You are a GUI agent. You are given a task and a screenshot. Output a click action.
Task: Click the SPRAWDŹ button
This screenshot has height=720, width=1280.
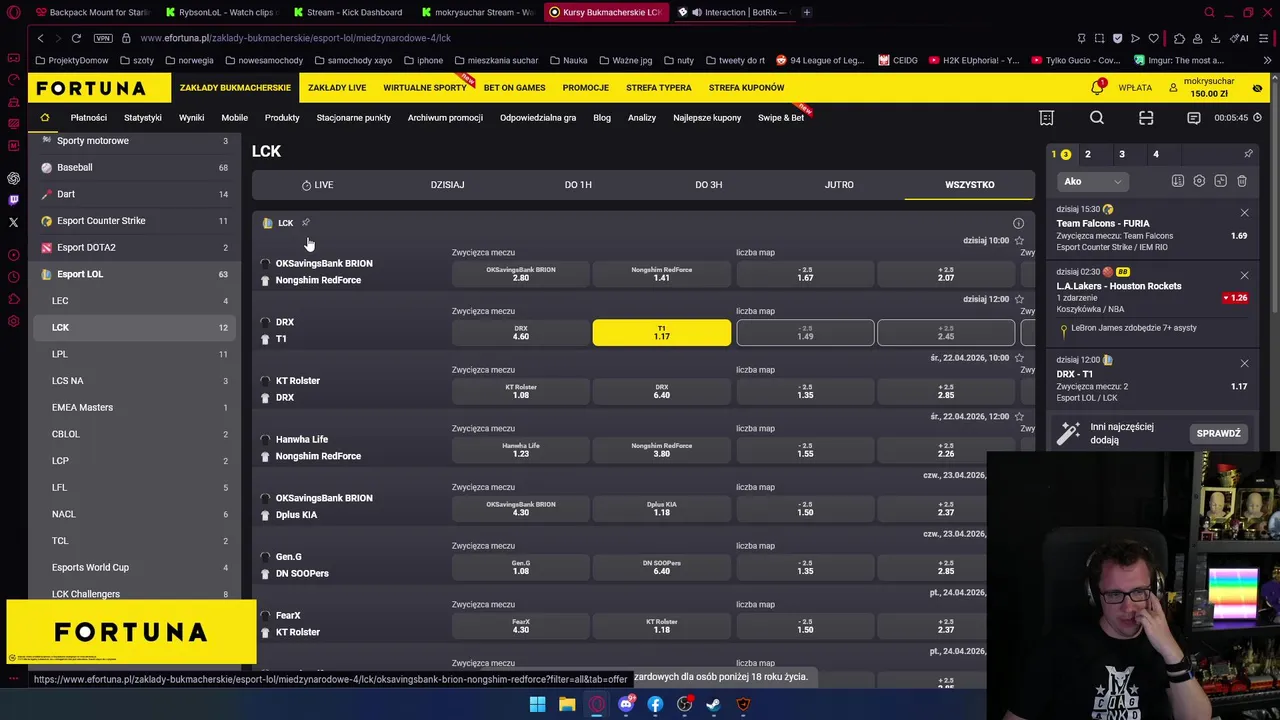[1218, 433]
